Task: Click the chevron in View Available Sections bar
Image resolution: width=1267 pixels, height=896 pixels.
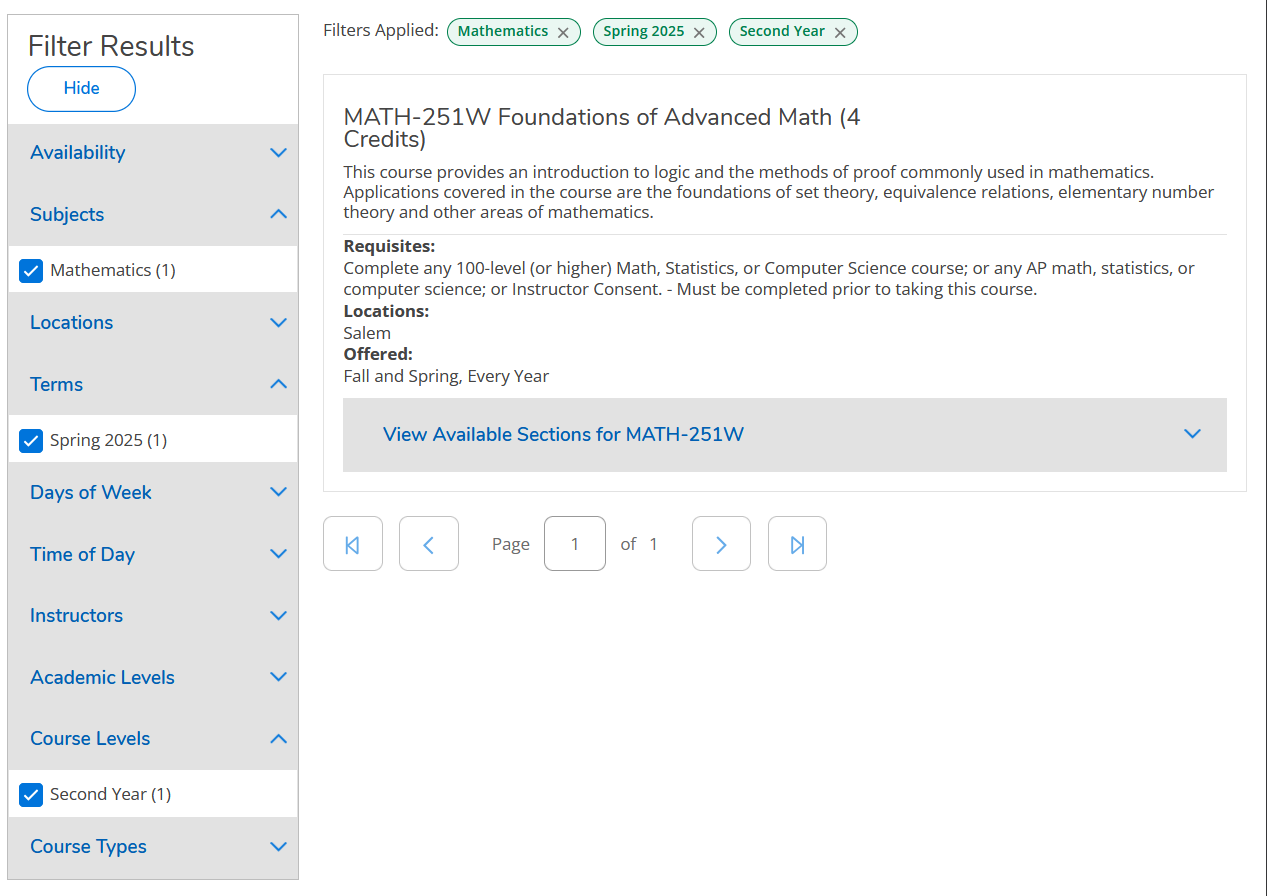Action: (x=1192, y=434)
